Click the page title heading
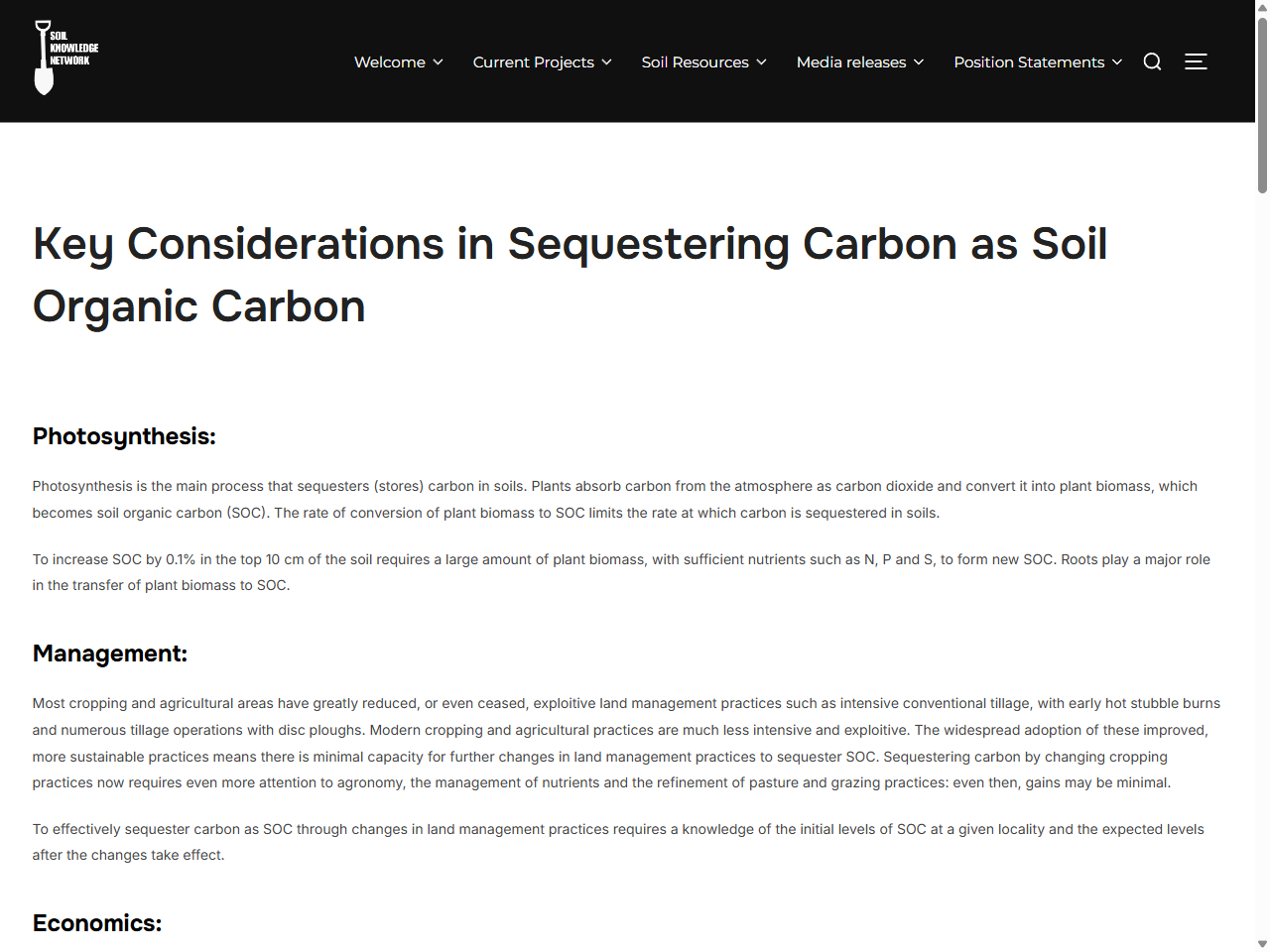The width and height of the screenshot is (1270, 952). (x=570, y=275)
